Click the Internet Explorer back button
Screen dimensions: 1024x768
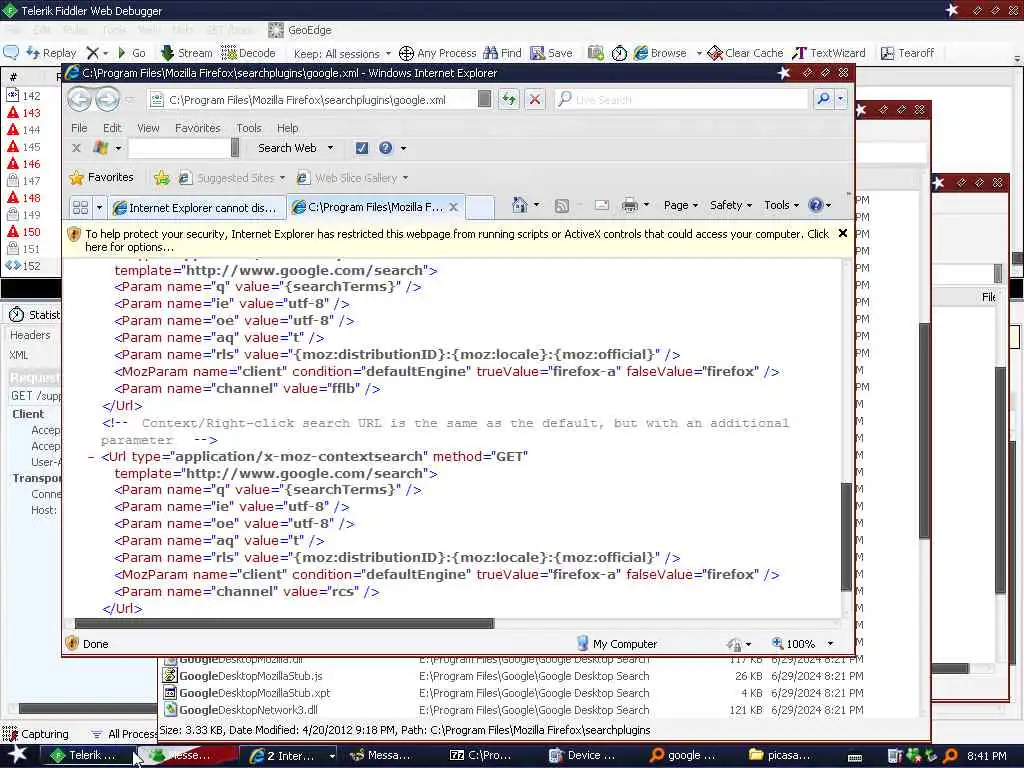tap(80, 99)
